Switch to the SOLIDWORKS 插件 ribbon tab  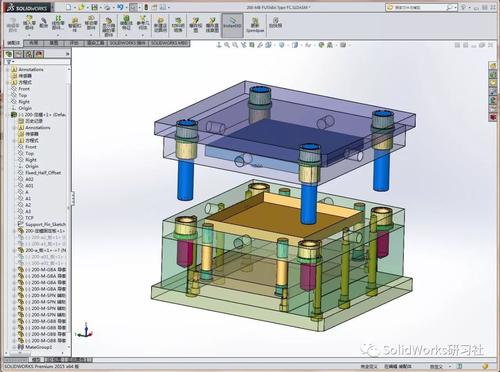pyautogui.click(x=128, y=43)
